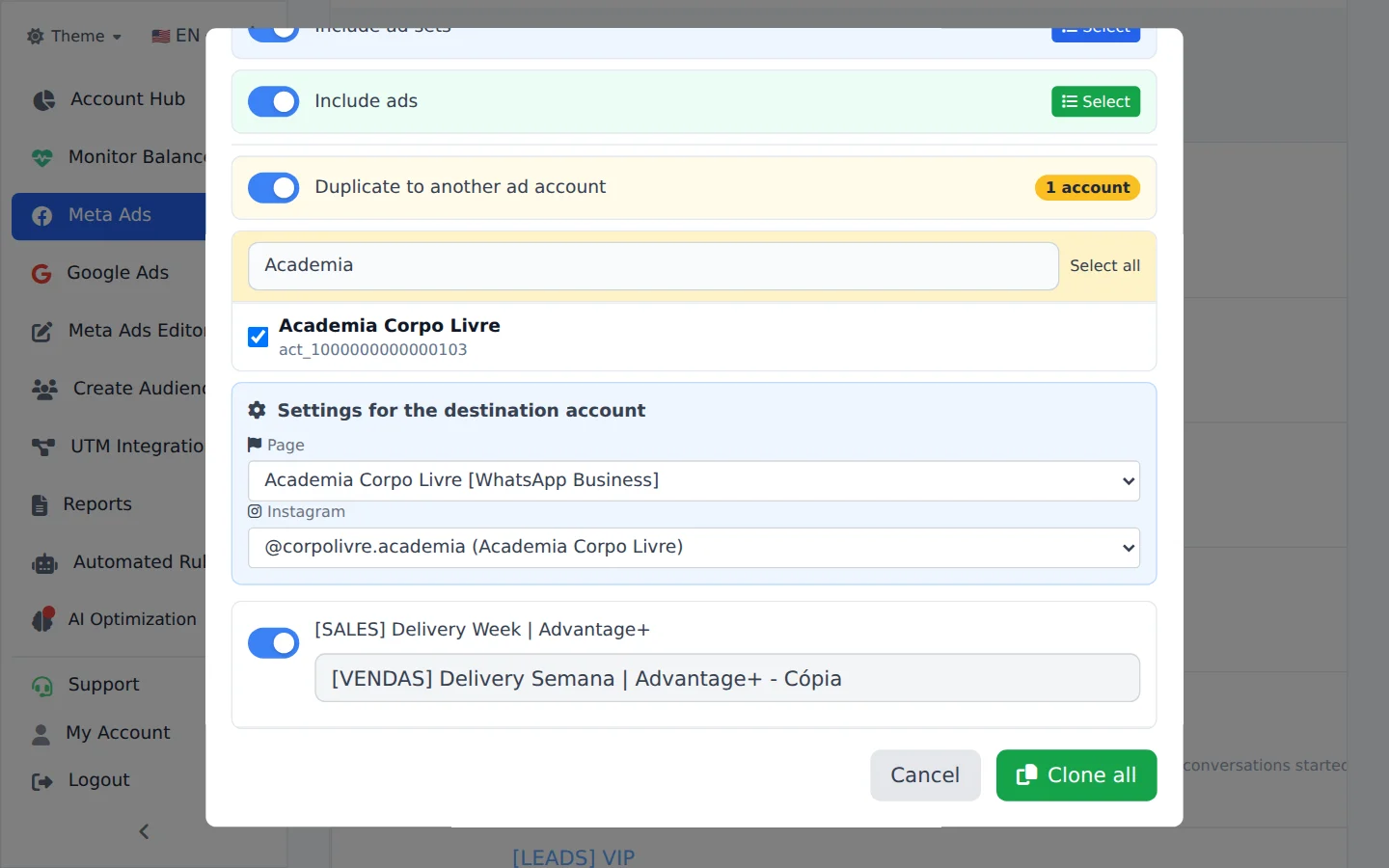Disable Duplicate to another ad account

coord(274,188)
